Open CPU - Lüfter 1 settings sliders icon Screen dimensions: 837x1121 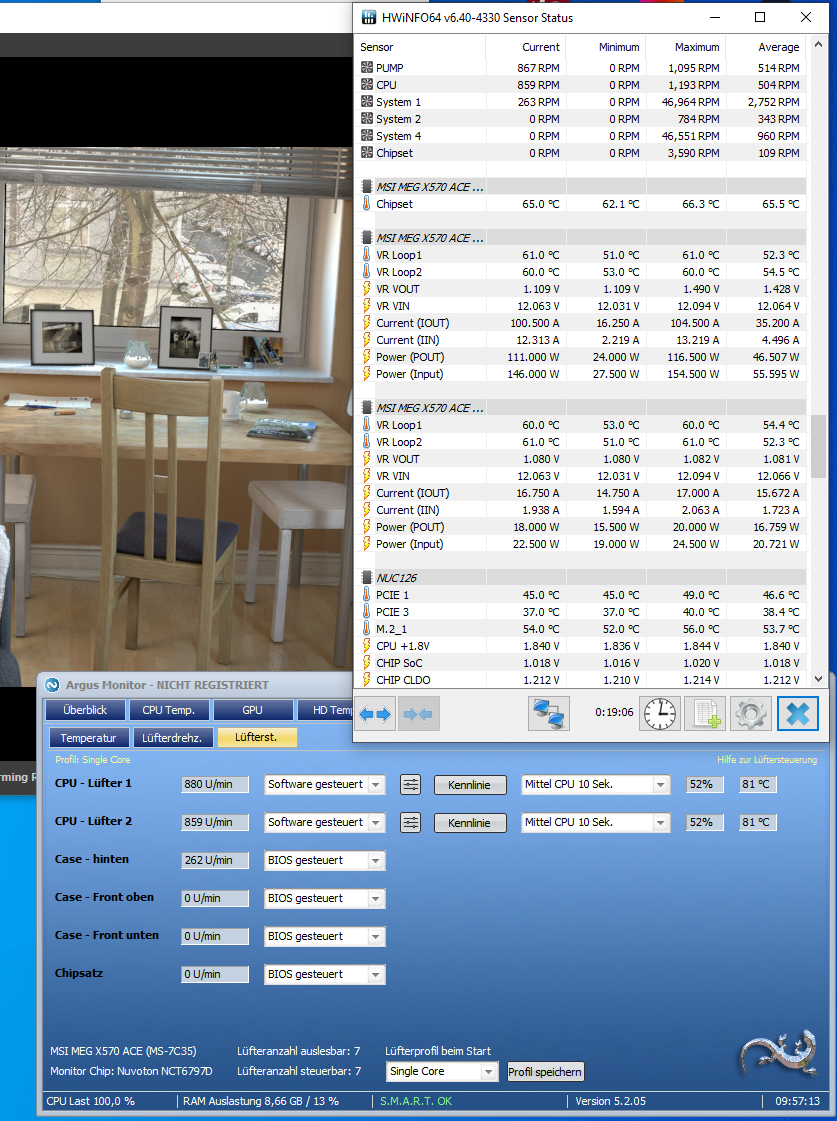tap(410, 784)
